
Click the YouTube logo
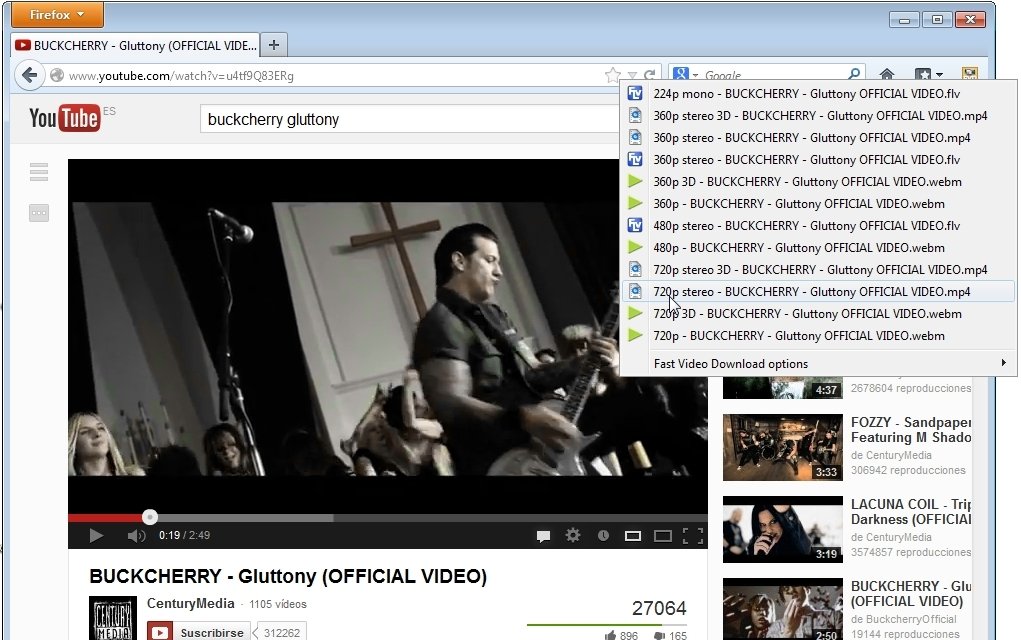coord(64,118)
